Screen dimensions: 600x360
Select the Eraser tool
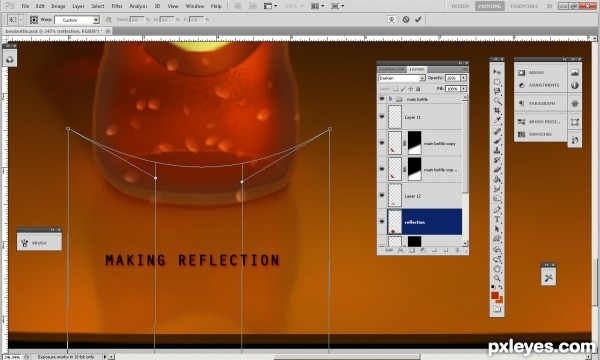tap(497, 170)
